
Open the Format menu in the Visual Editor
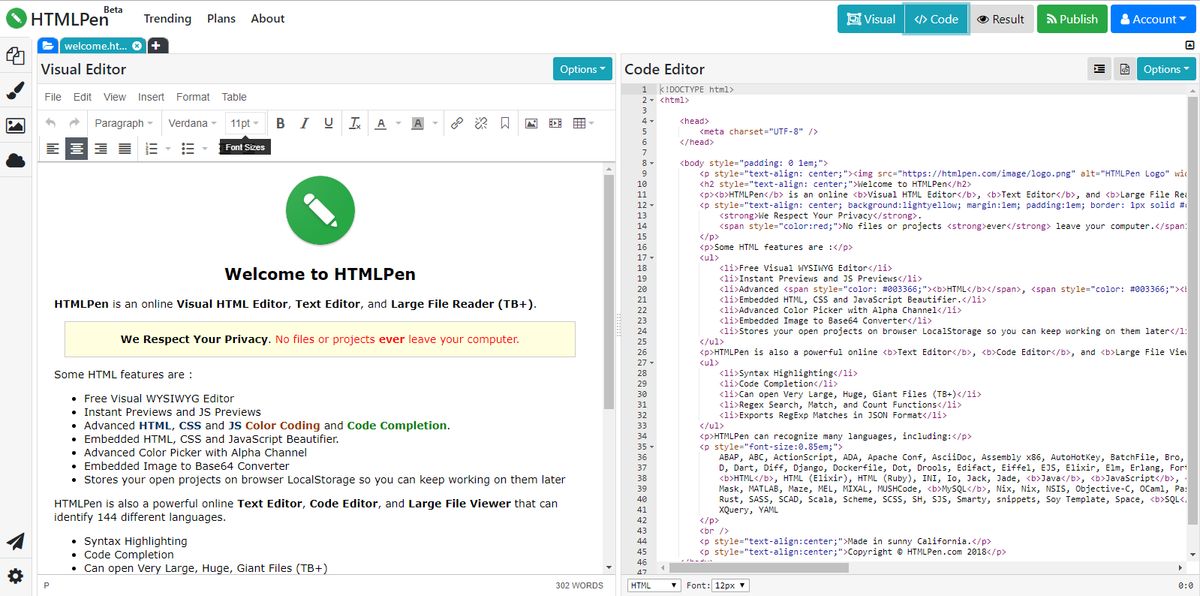point(192,97)
